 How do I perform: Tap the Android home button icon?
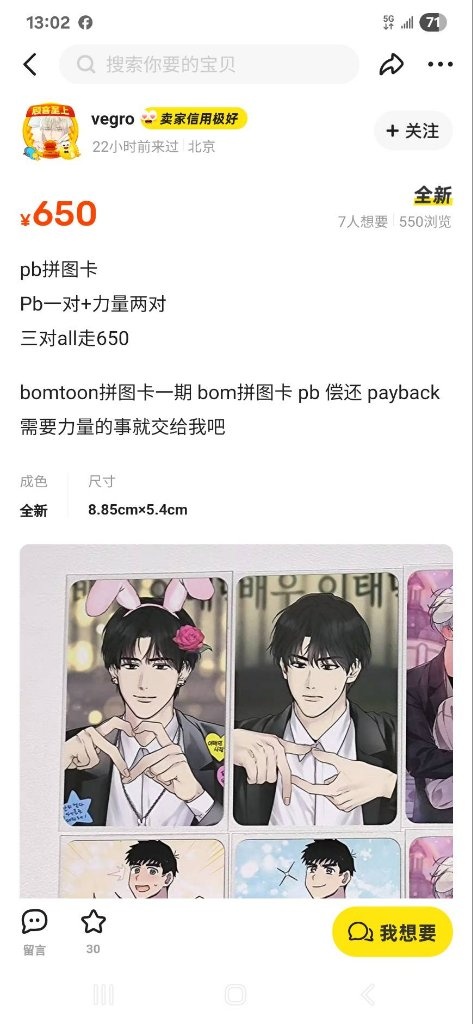point(235,995)
